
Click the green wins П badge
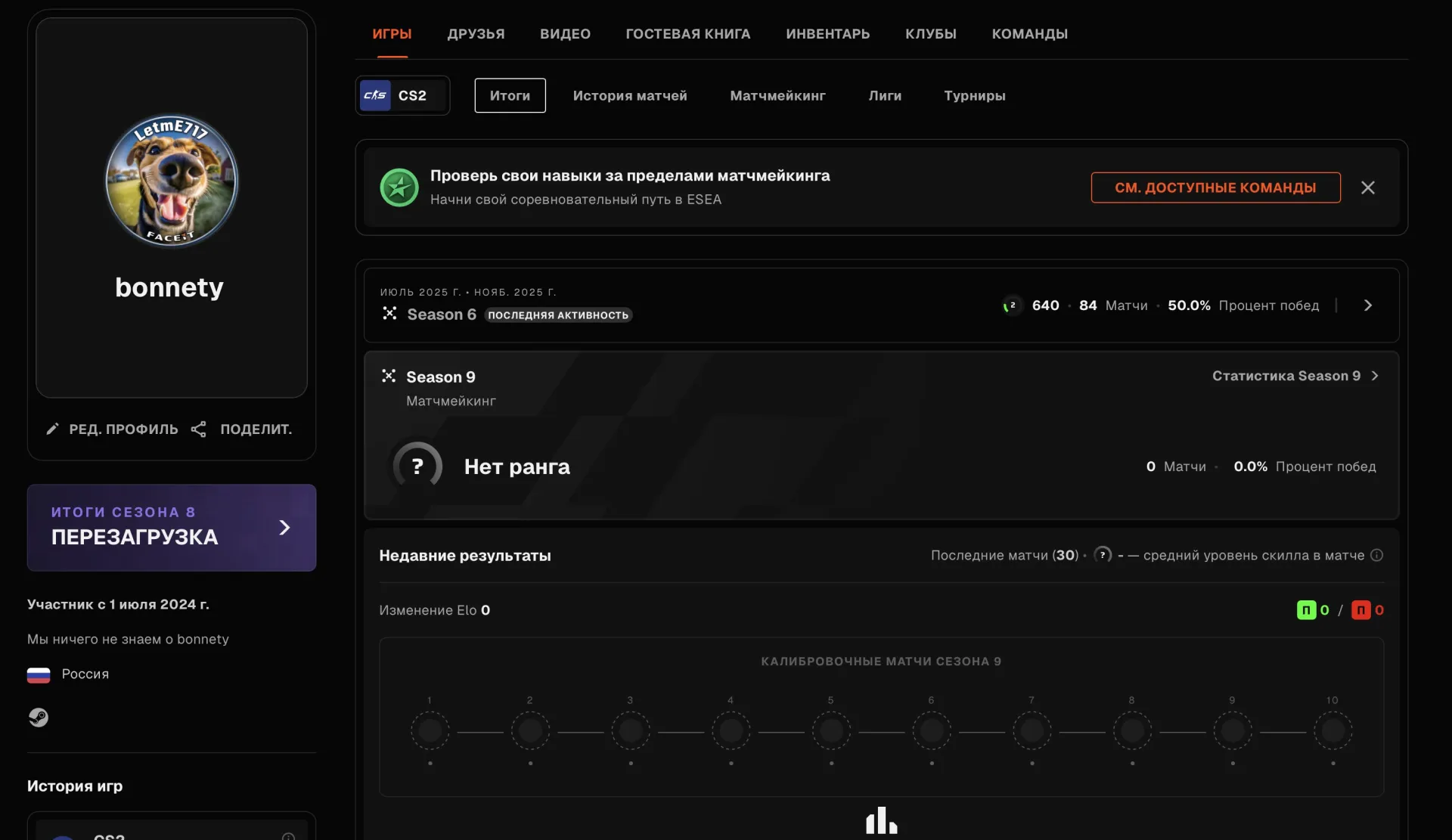[x=1306, y=610]
